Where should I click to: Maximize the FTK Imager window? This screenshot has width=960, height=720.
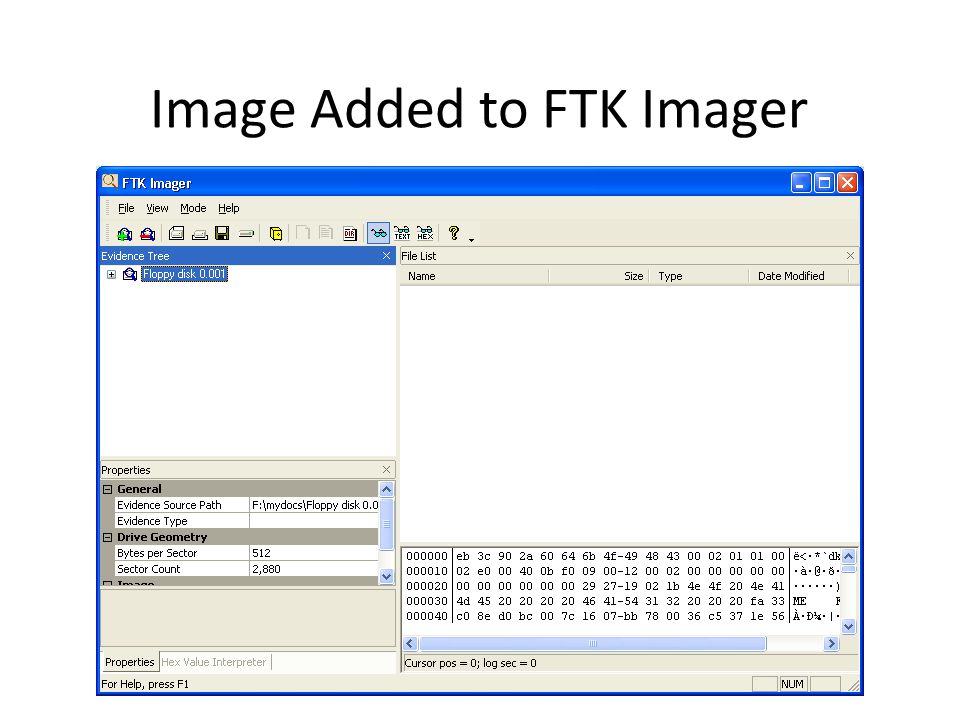tap(824, 182)
